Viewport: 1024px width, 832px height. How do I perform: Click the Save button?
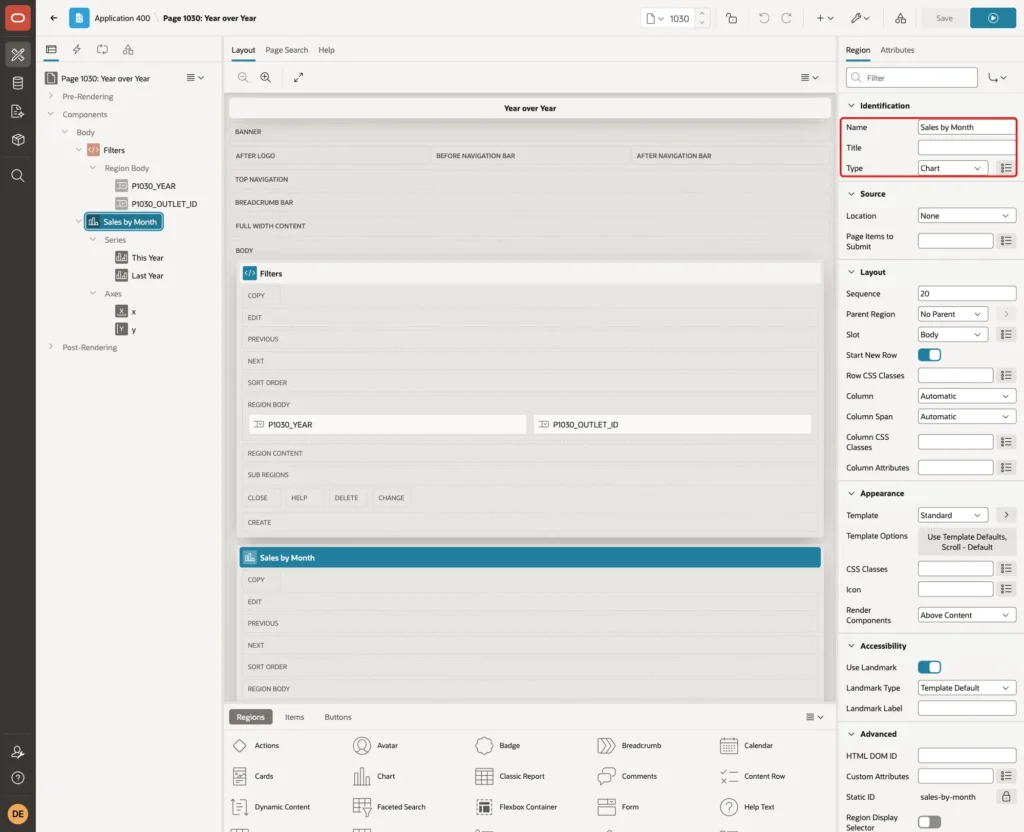click(944, 18)
